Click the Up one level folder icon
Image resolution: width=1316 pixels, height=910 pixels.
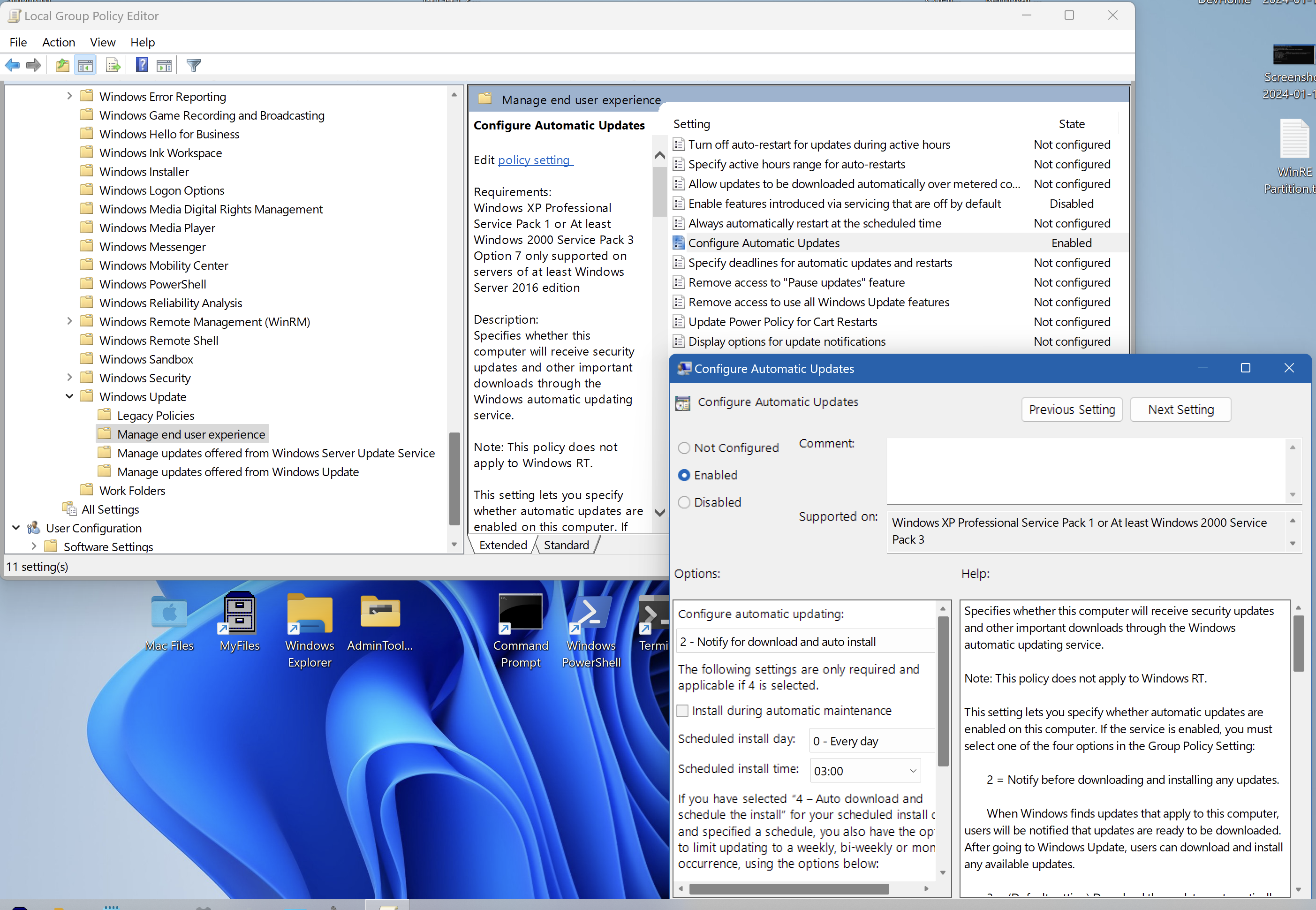(x=63, y=66)
